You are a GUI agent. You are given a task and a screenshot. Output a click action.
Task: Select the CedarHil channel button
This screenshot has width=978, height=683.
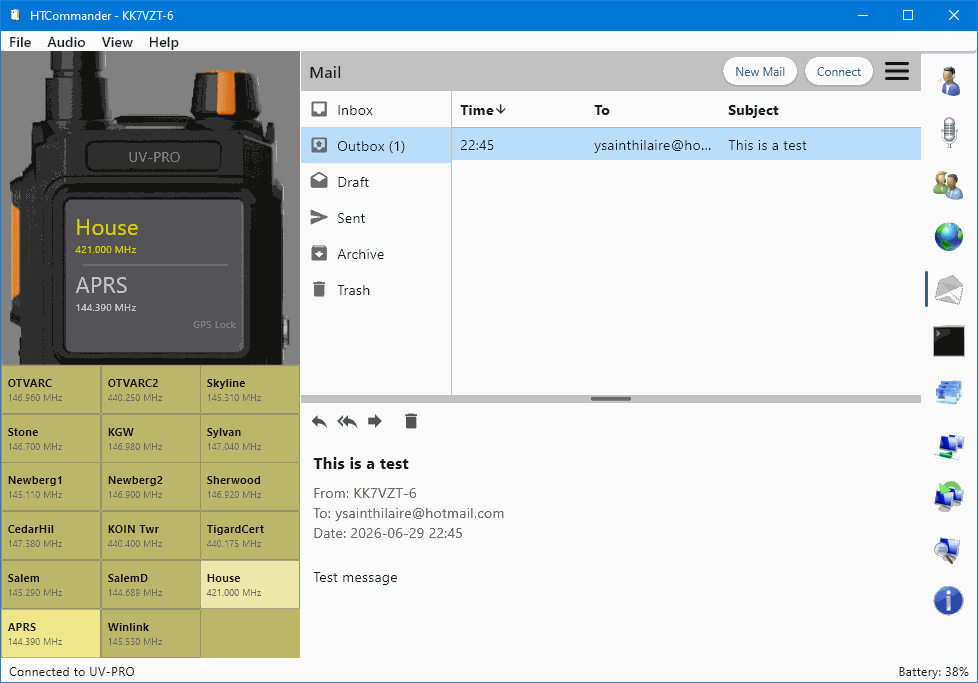[x=51, y=536]
